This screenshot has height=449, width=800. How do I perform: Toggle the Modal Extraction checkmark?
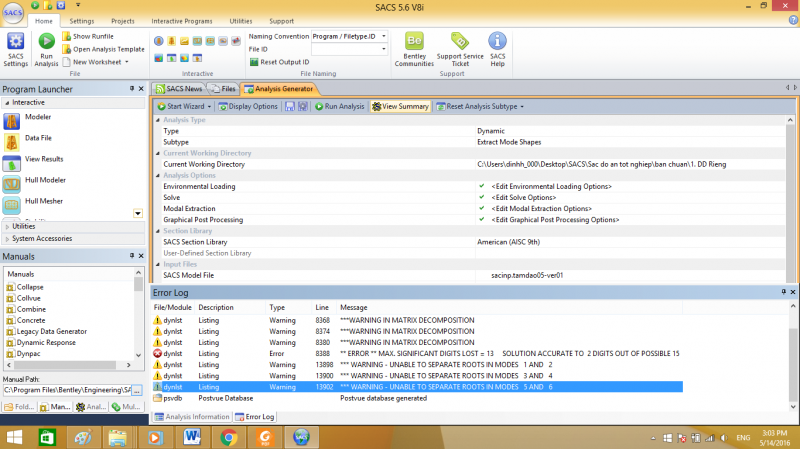[482, 208]
